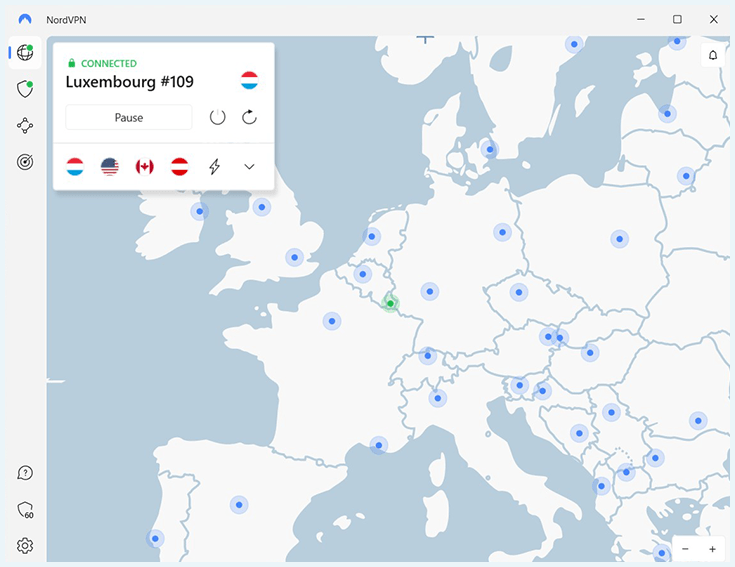The height and width of the screenshot is (567, 735).
Task: Select the Marseille server pin
Action: (379, 445)
